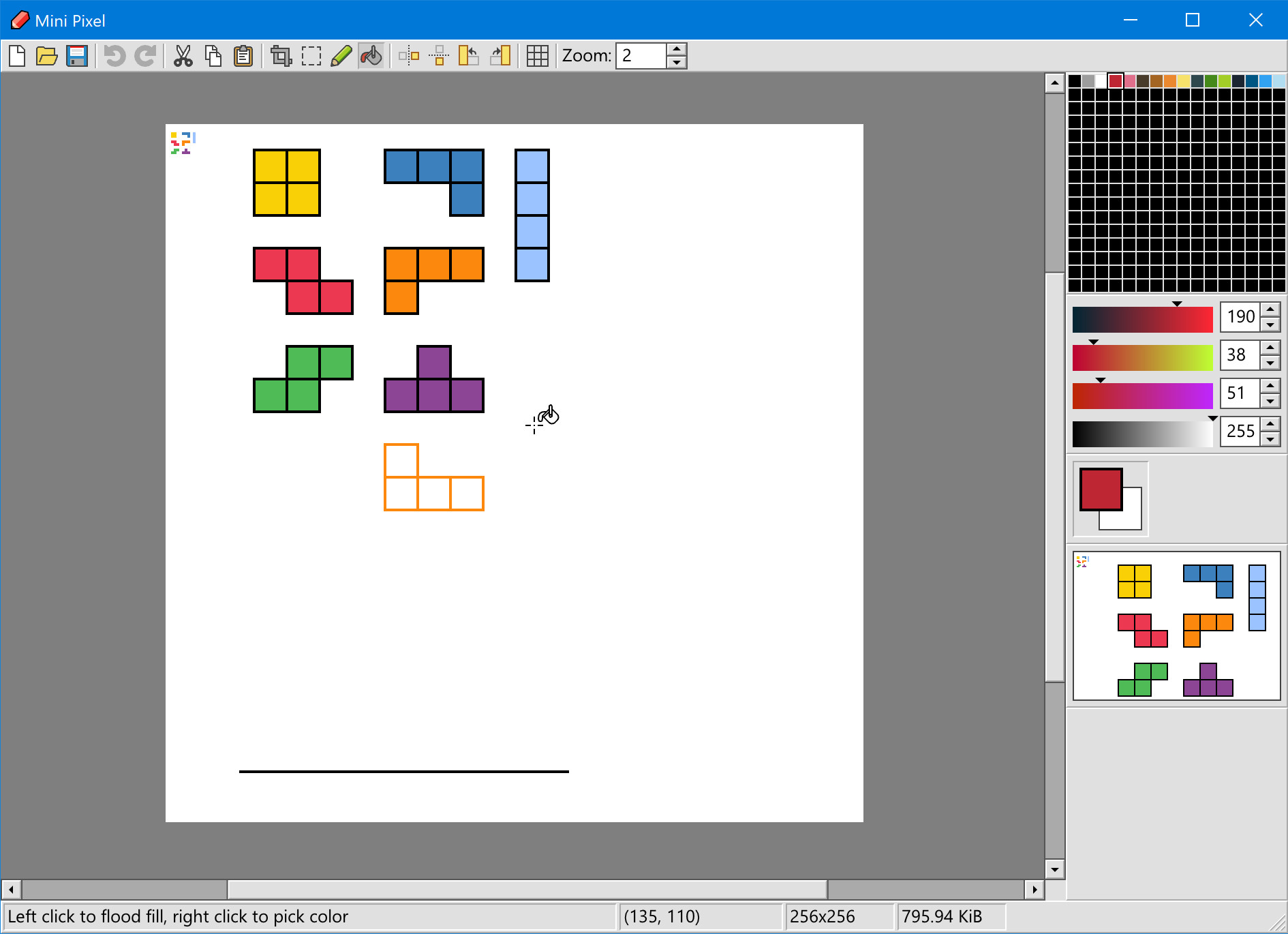This screenshot has width=1288, height=934.
Task: Increase the blue value of 51
Action: point(1270,387)
